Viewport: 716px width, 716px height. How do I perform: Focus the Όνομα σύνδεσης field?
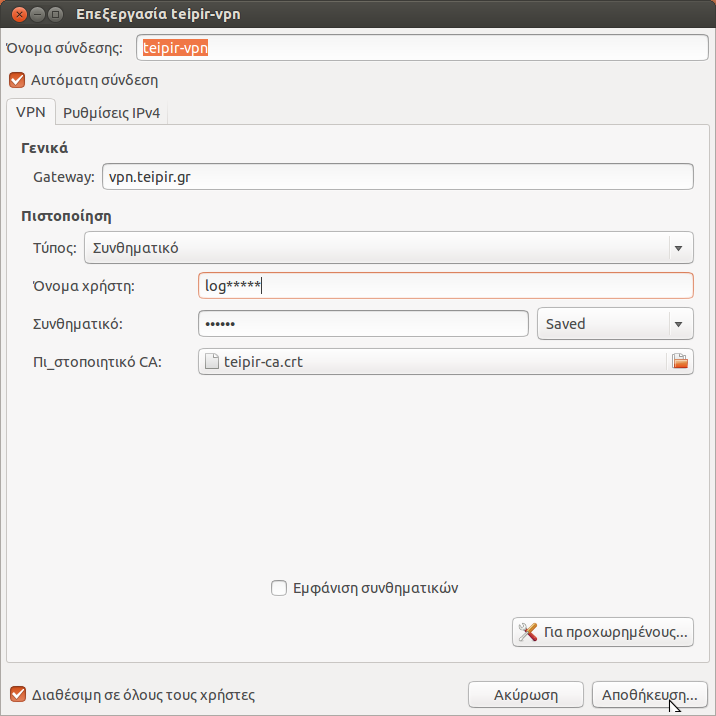(x=422, y=47)
